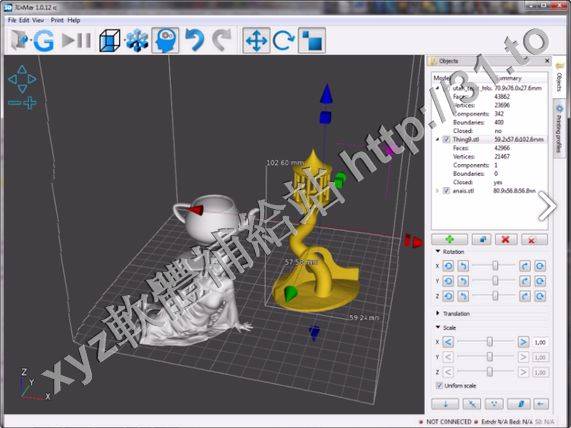Expand the anais.stl tree node
The height and width of the screenshot is (428, 571).
[x=438, y=191]
